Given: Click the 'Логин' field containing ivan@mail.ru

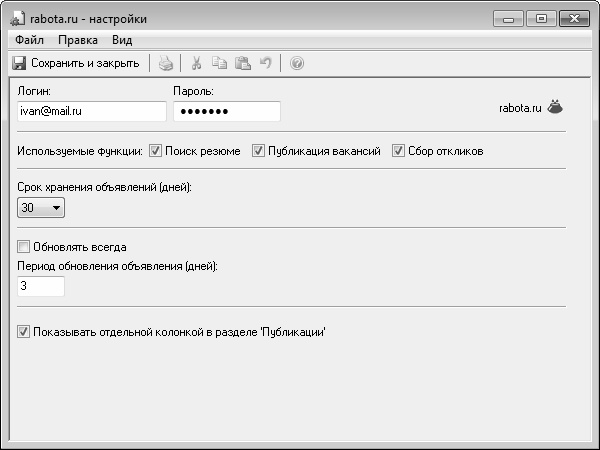Looking at the screenshot, I should point(91,111).
